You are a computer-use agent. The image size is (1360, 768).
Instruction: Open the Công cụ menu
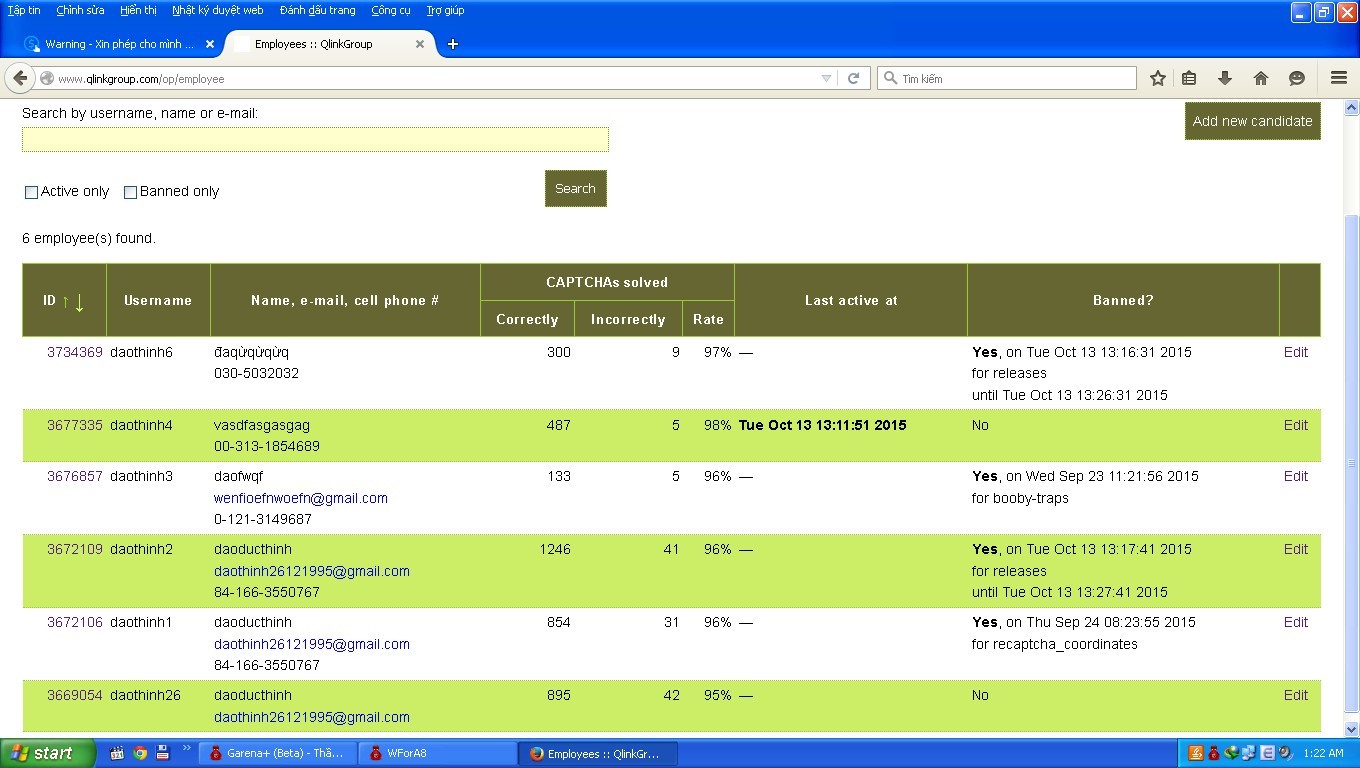[x=390, y=10]
